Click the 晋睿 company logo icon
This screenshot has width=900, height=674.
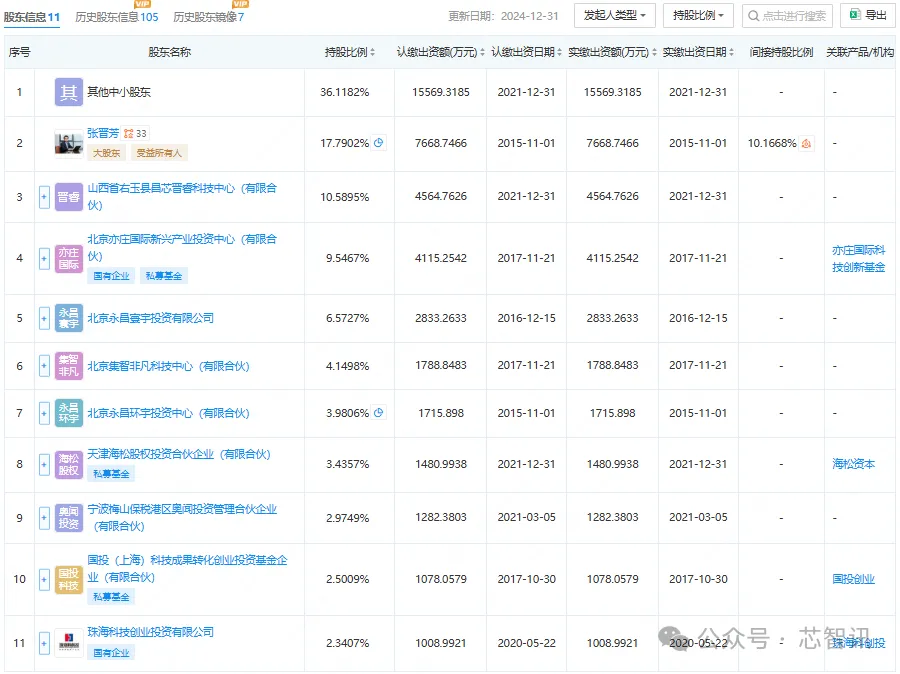[x=69, y=197]
